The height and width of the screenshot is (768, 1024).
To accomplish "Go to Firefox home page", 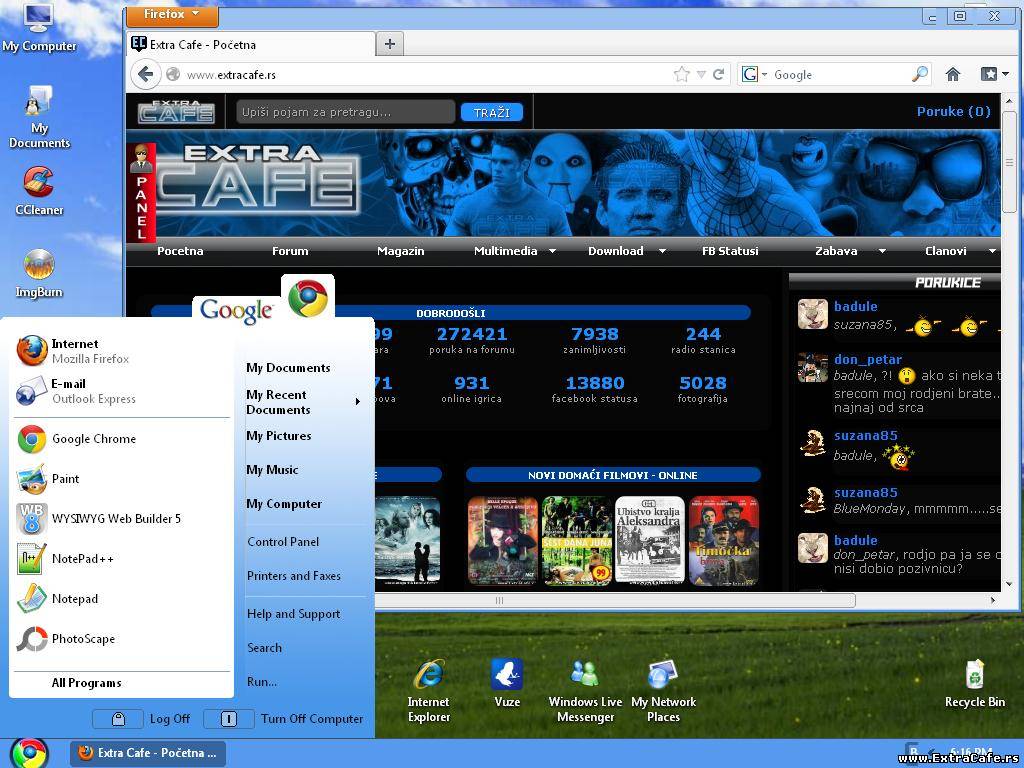I will (x=953, y=74).
